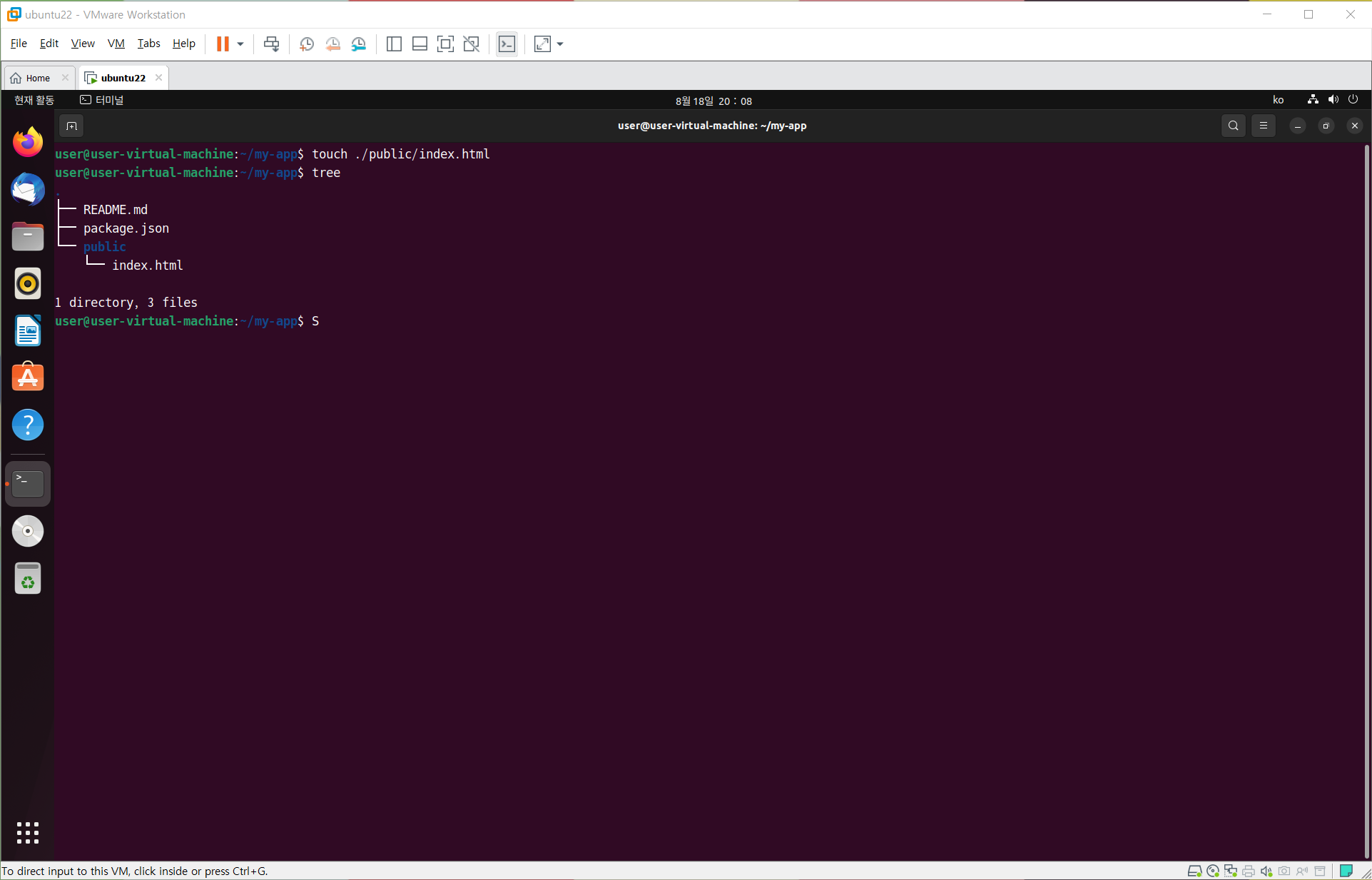Screen dimensions: 1372x880
Task: Click the 현재 활동 activities button
Action: [34, 100]
